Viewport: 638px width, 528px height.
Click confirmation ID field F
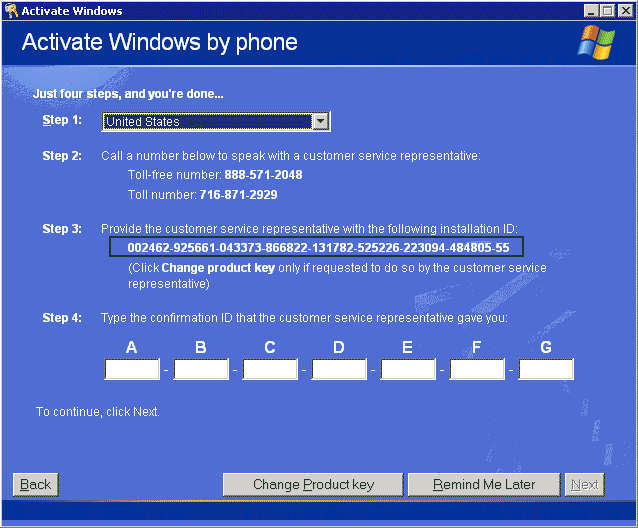click(477, 369)
